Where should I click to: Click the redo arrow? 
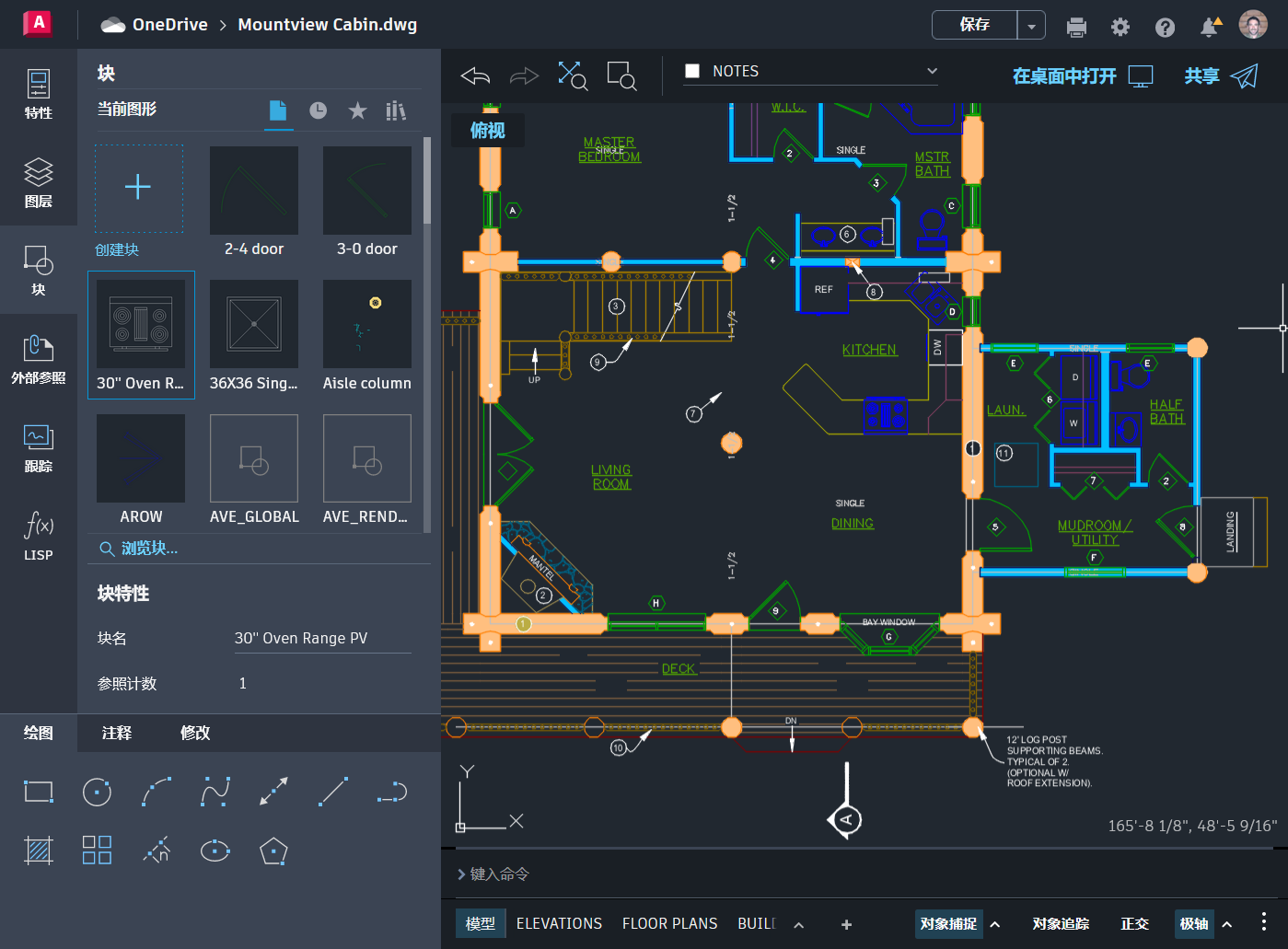coord(524,75)
